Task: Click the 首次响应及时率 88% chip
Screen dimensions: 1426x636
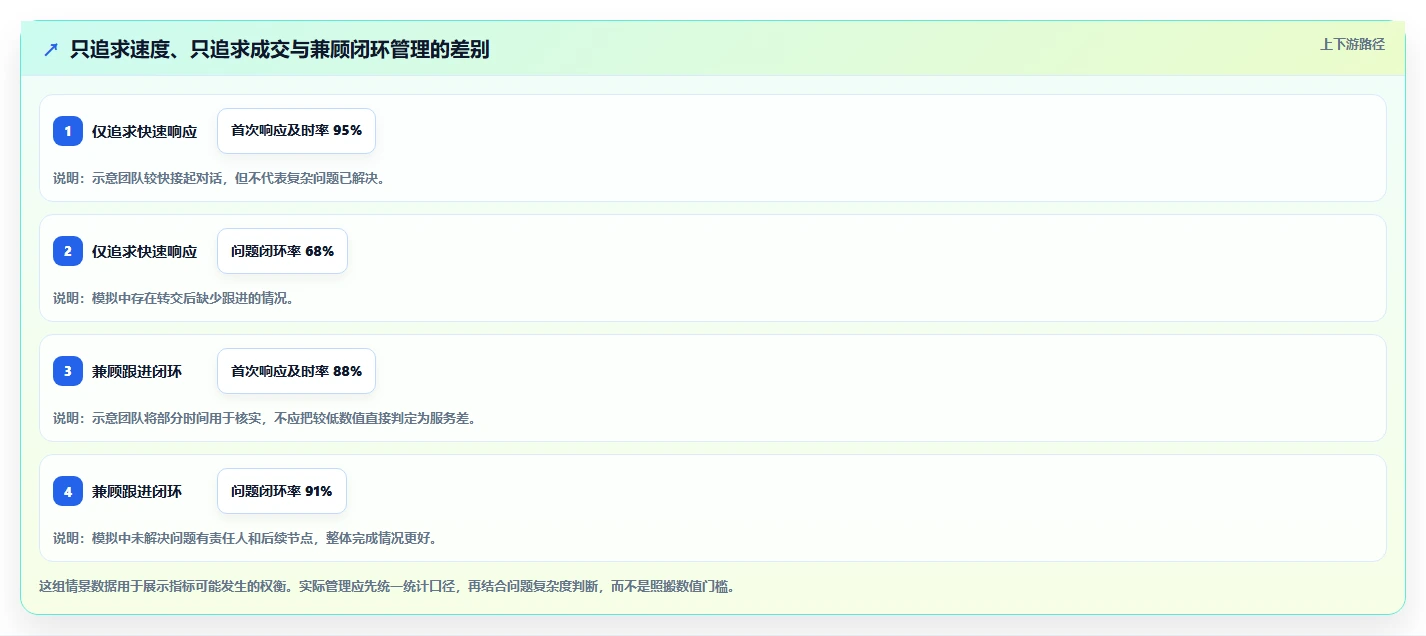Action: point(296,371)
